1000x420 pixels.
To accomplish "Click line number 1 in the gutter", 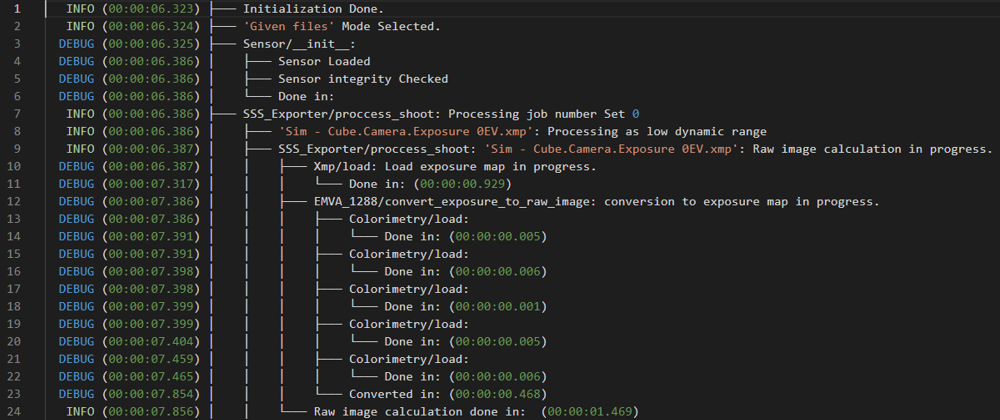I will 19,9.
